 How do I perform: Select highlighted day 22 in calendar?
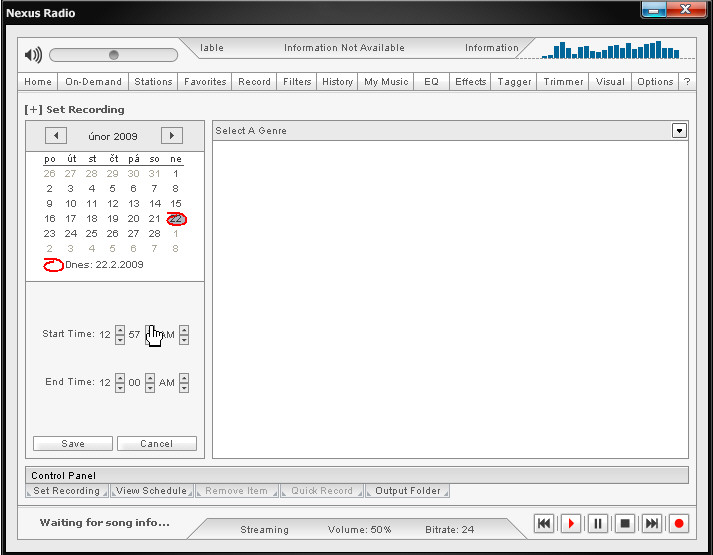click(x=176, y=219)
